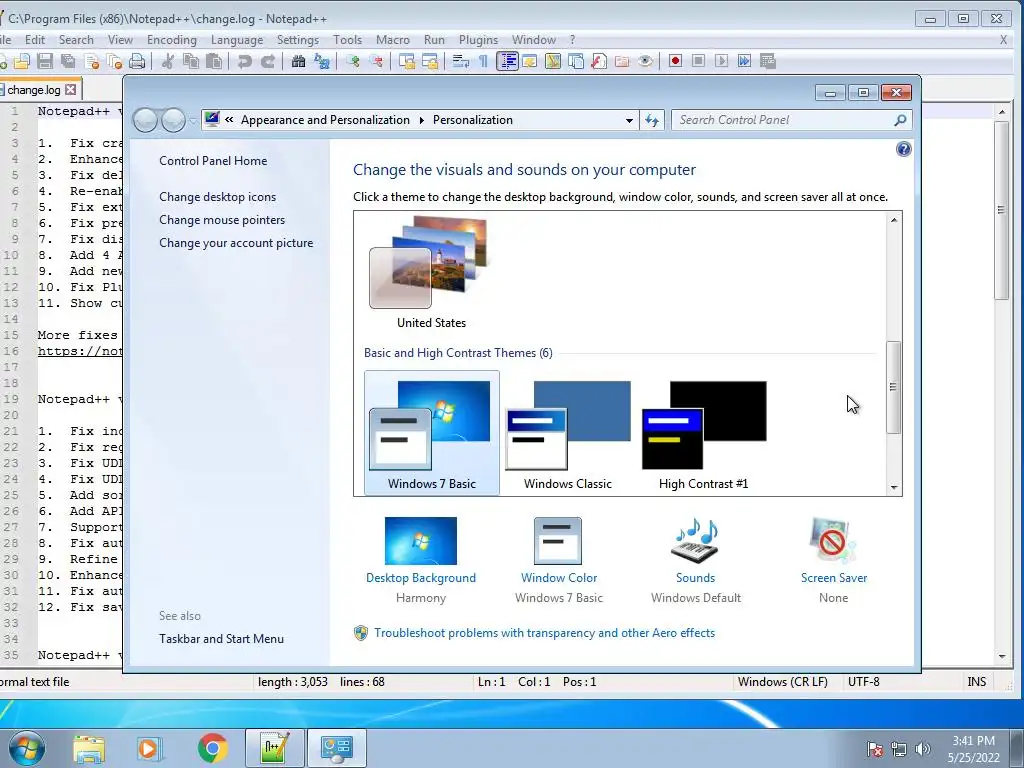Open Replace dialog from Notepad++ toolbar
Screen dimensions: 1024x768
tap(321, 61)
